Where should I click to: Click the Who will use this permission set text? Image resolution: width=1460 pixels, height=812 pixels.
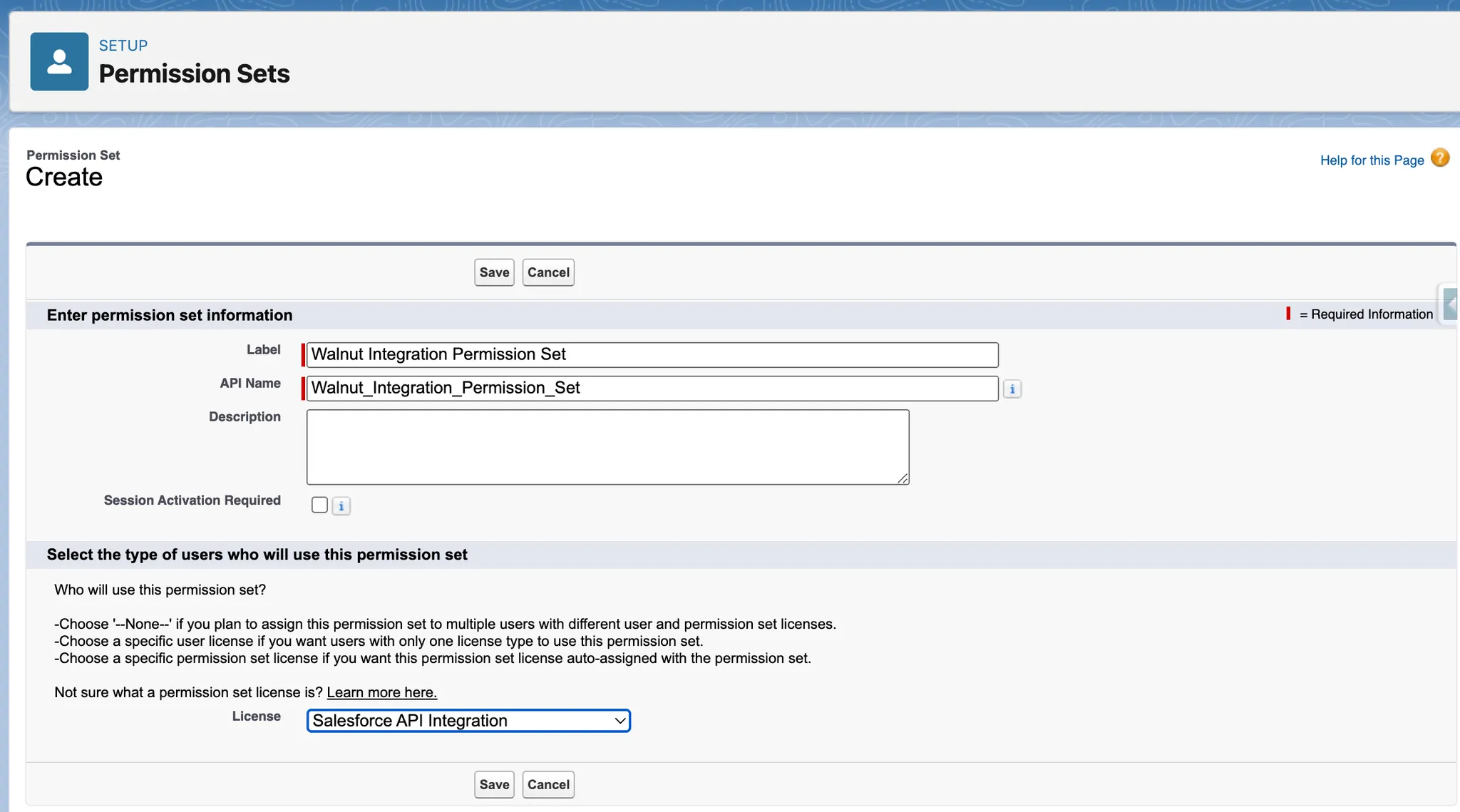click(x=160, y=590)
